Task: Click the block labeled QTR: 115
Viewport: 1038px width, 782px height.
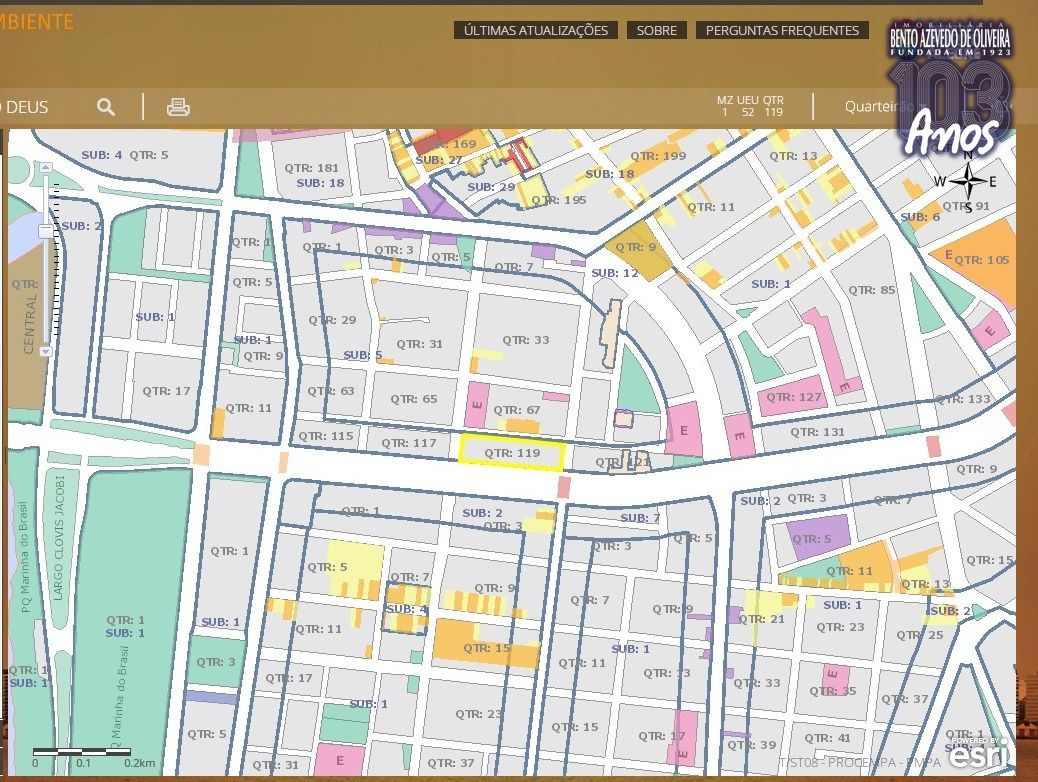Action: pos(326,436)
